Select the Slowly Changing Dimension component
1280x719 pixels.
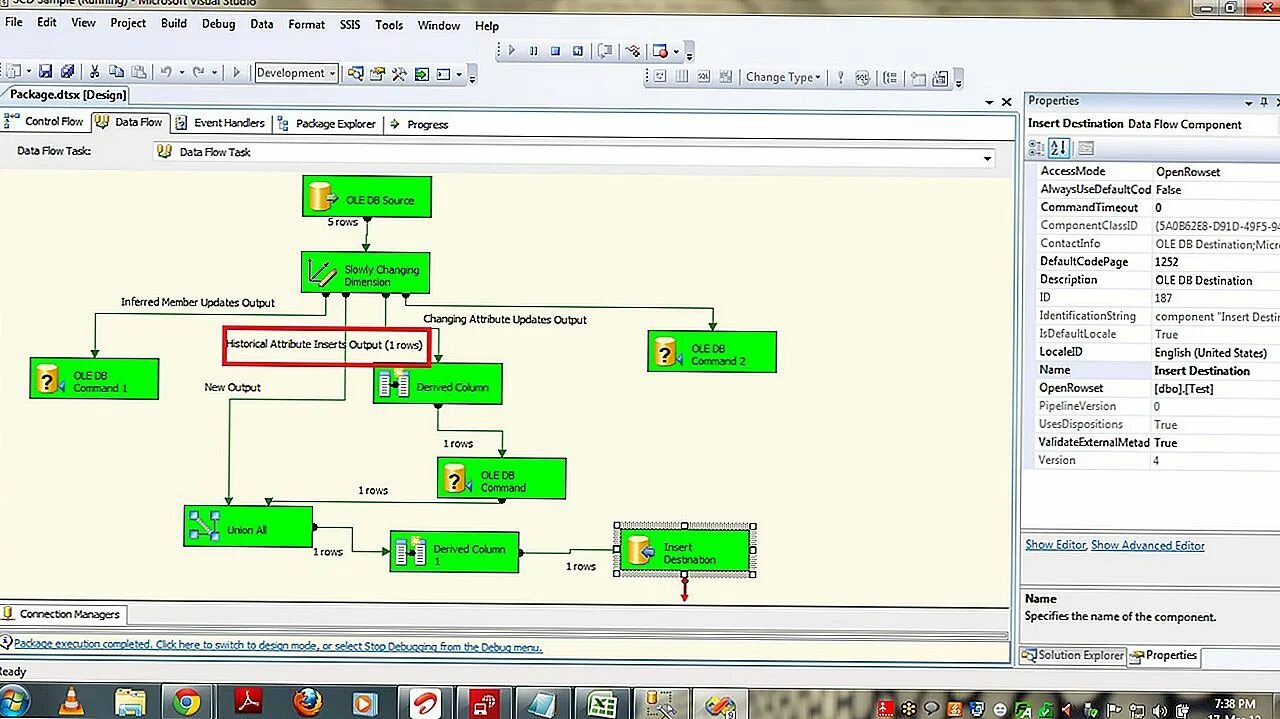[x=366, y=272]
